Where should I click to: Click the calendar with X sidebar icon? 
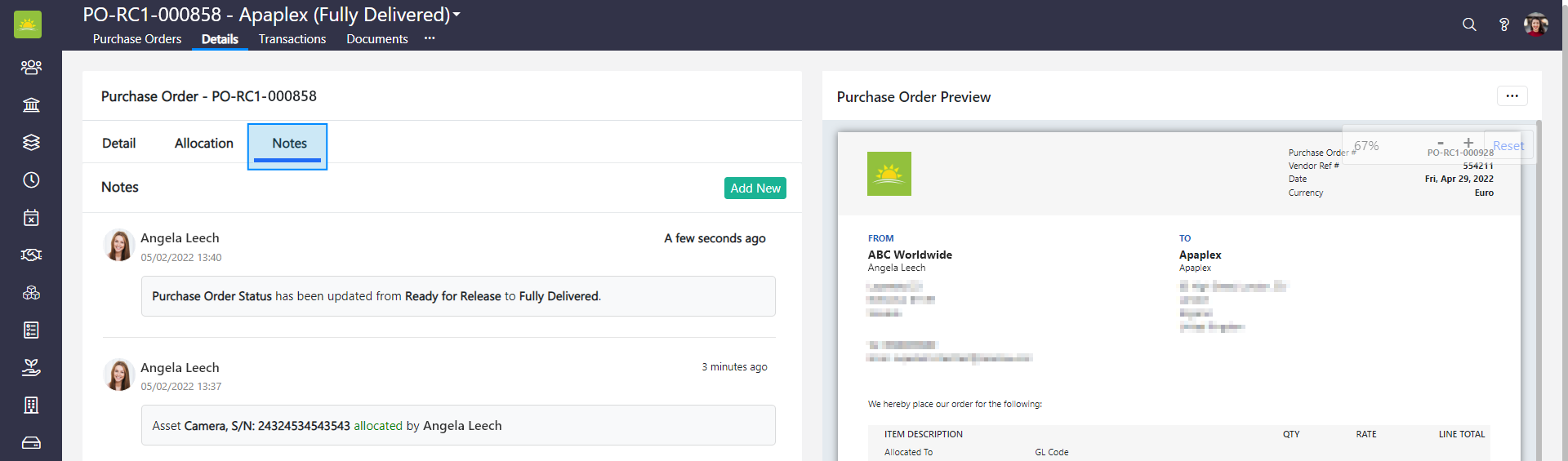click(31, 218)
